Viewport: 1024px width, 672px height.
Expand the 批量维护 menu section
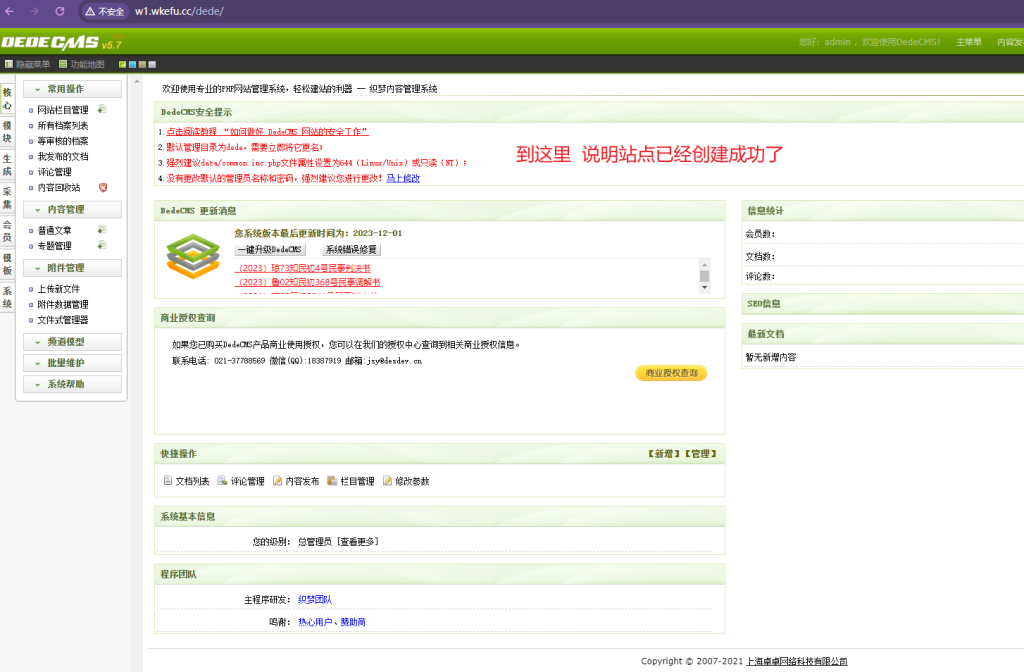coord(72,362)
